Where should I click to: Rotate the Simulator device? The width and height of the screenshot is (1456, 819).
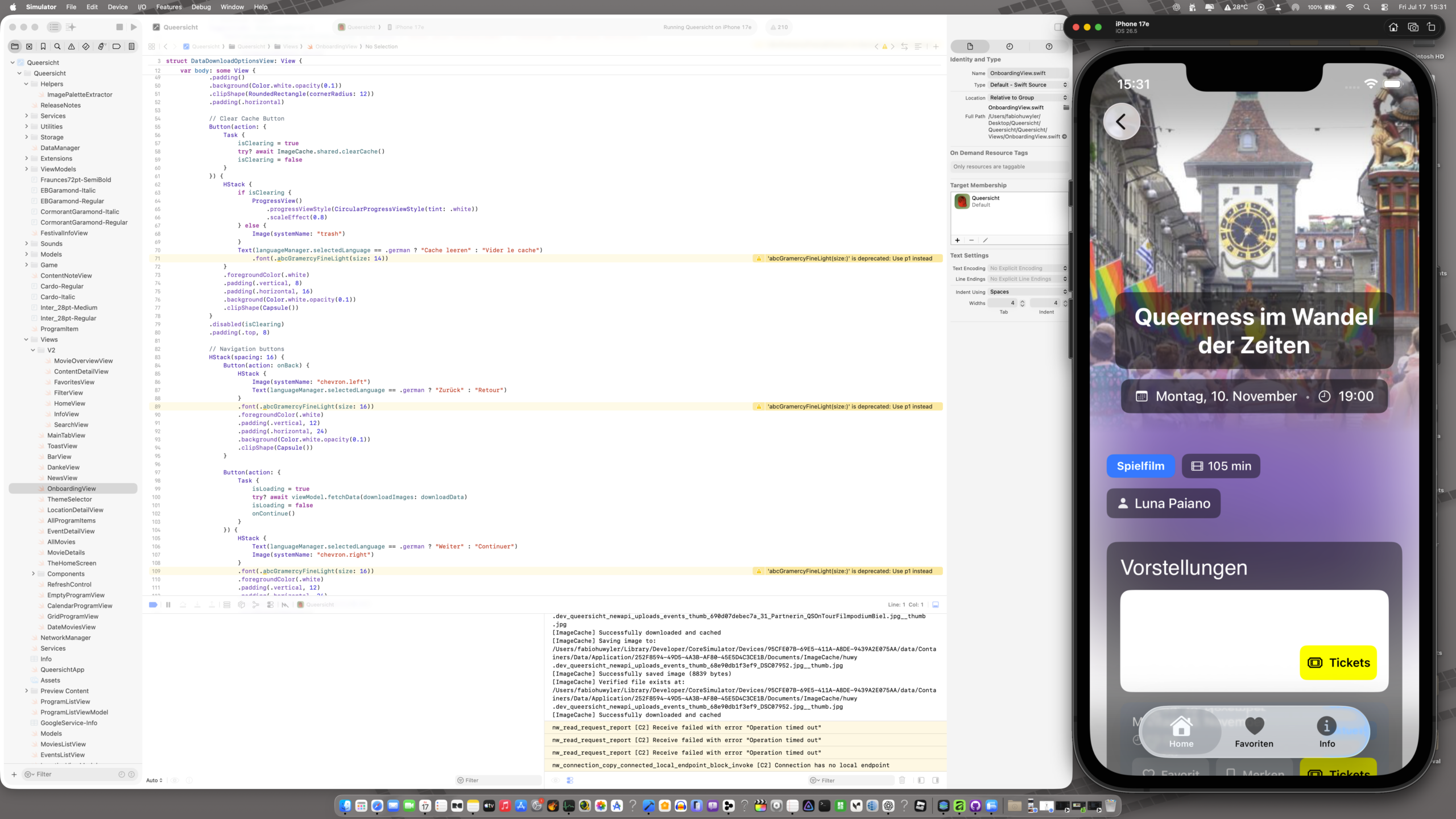[1432, 27]
